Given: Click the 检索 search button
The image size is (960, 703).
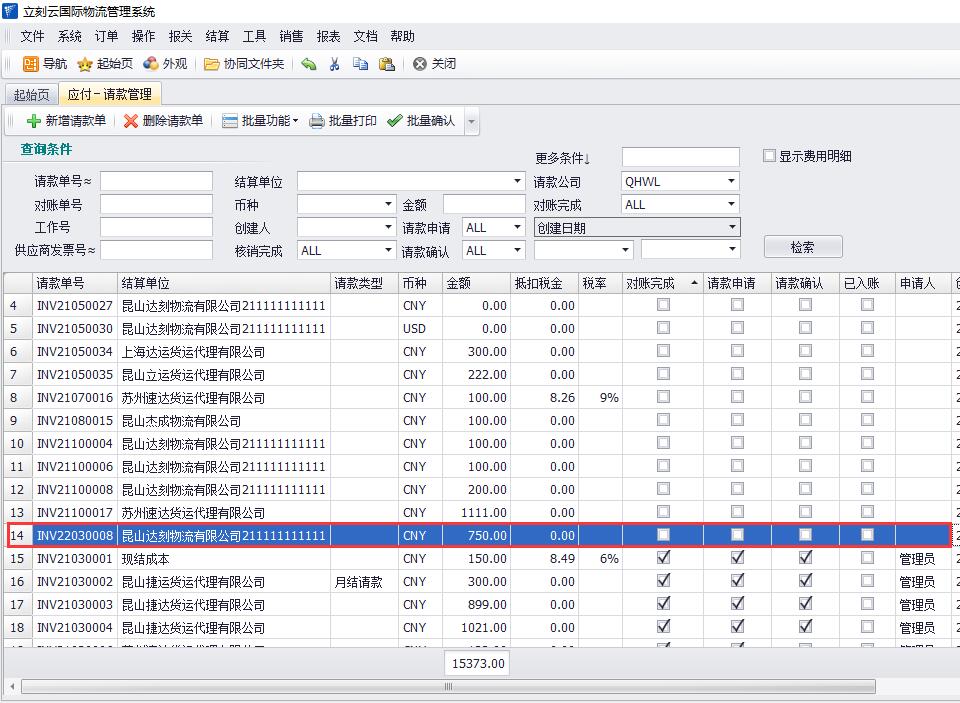Looking at the screenshot, I should [802, 247].
